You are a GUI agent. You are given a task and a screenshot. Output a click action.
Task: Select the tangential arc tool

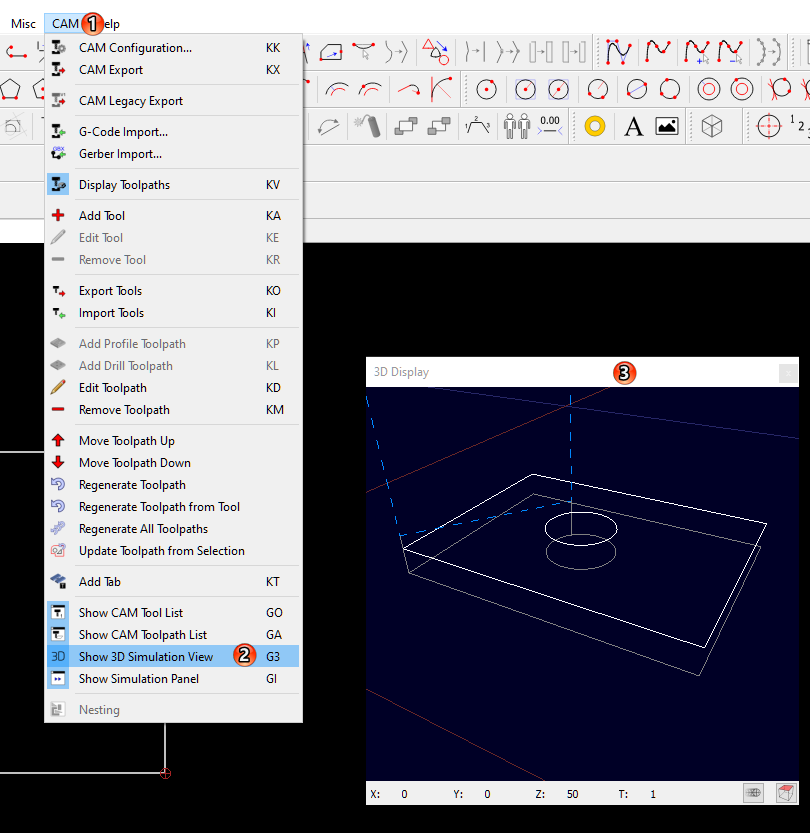pos(408,89)
